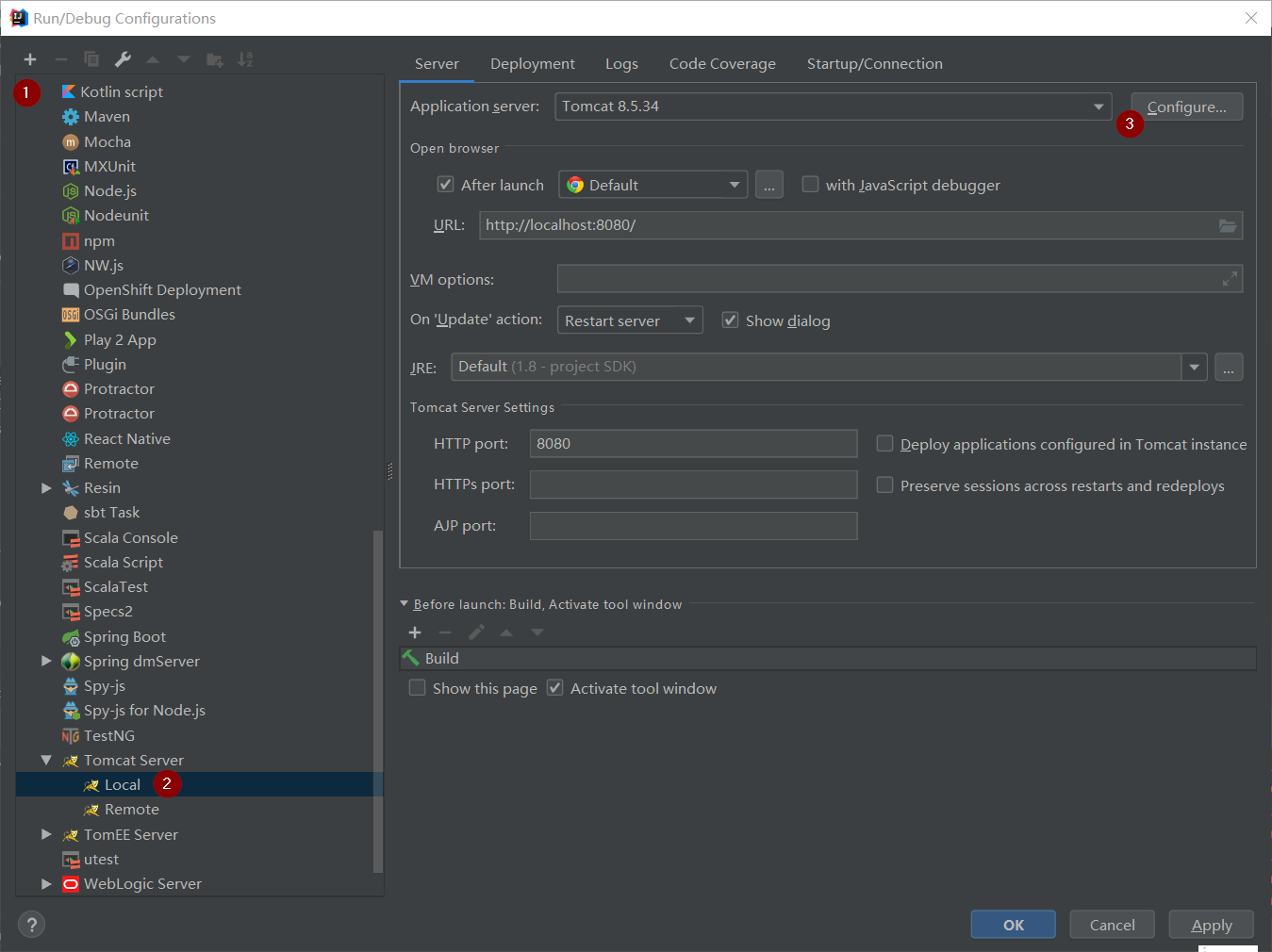1272x952 pixels.
Task: Click the Configure... button
Action: [1187, 107]
